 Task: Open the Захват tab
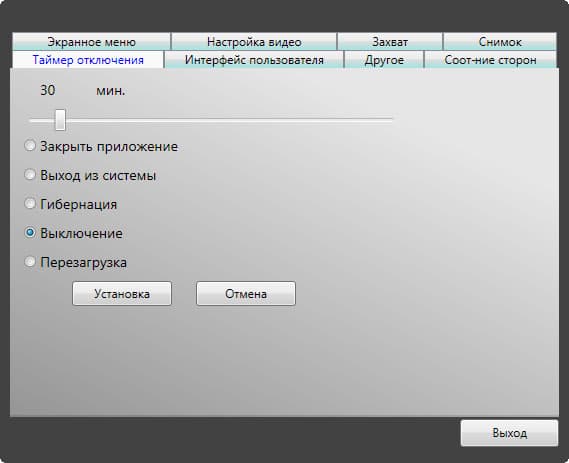click(x=390, y=42)
